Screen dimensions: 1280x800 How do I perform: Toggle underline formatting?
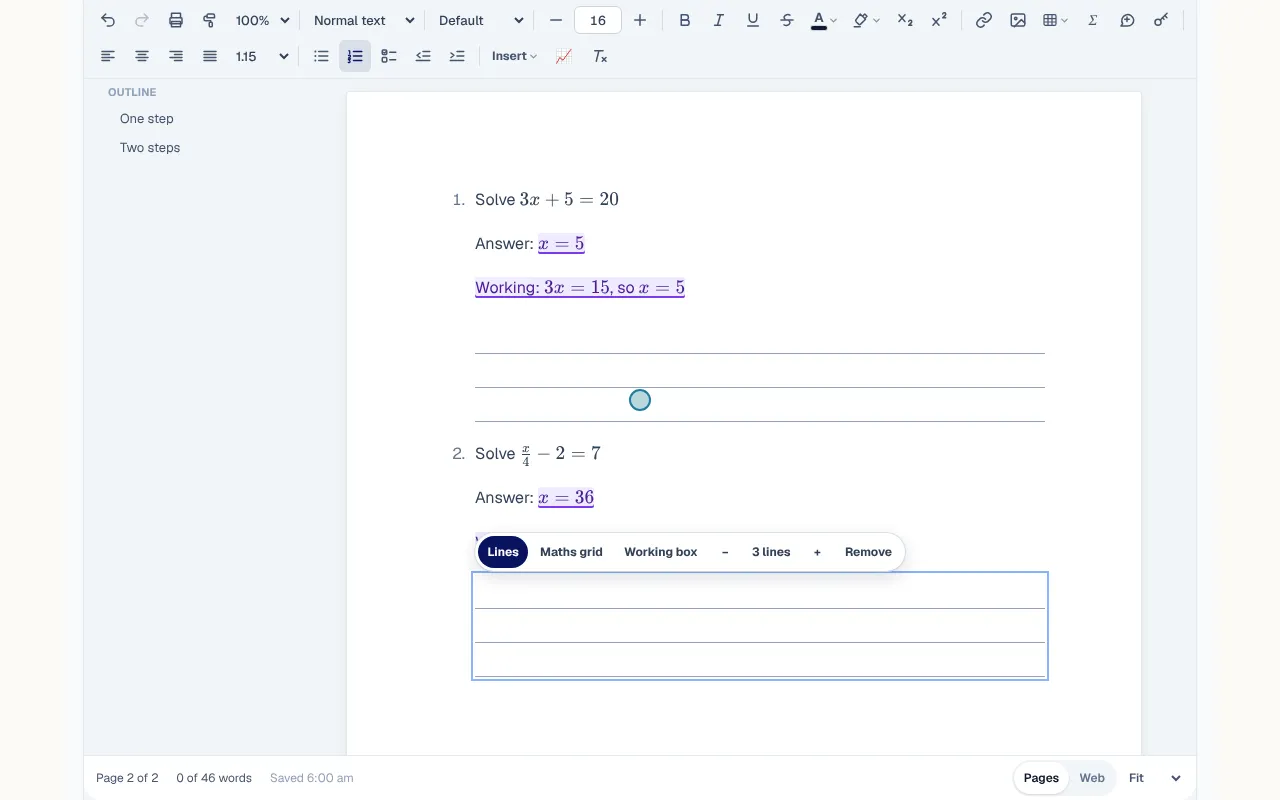pos(753,20)
